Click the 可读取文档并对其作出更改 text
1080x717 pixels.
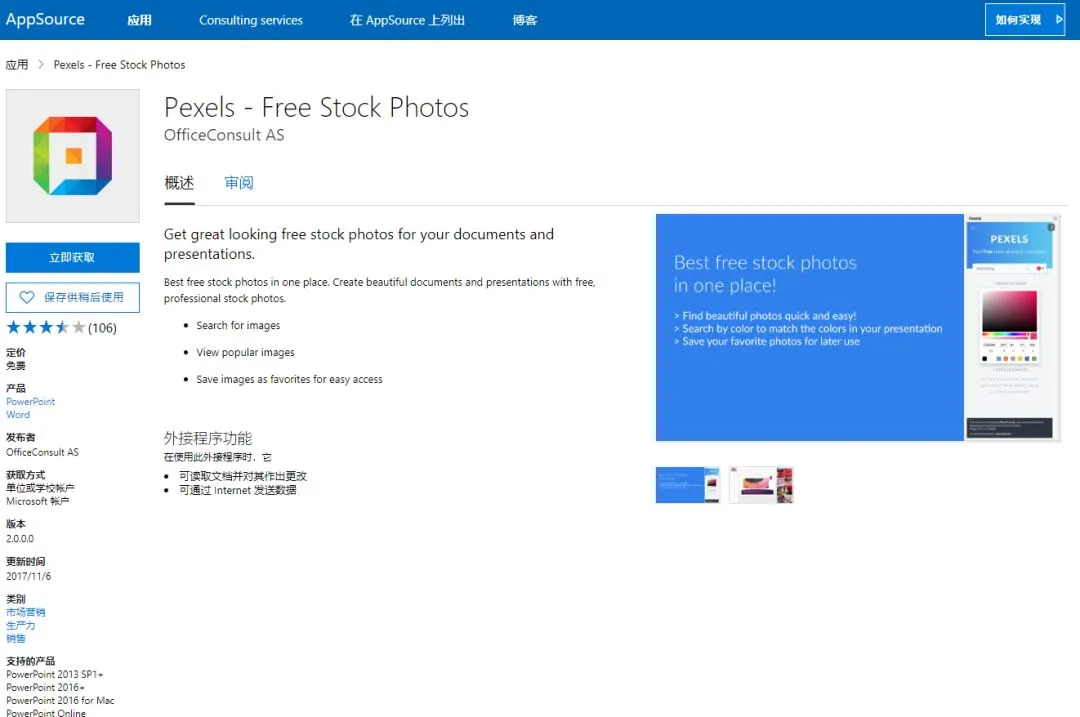pyautogui.click(x=243, y=476)
